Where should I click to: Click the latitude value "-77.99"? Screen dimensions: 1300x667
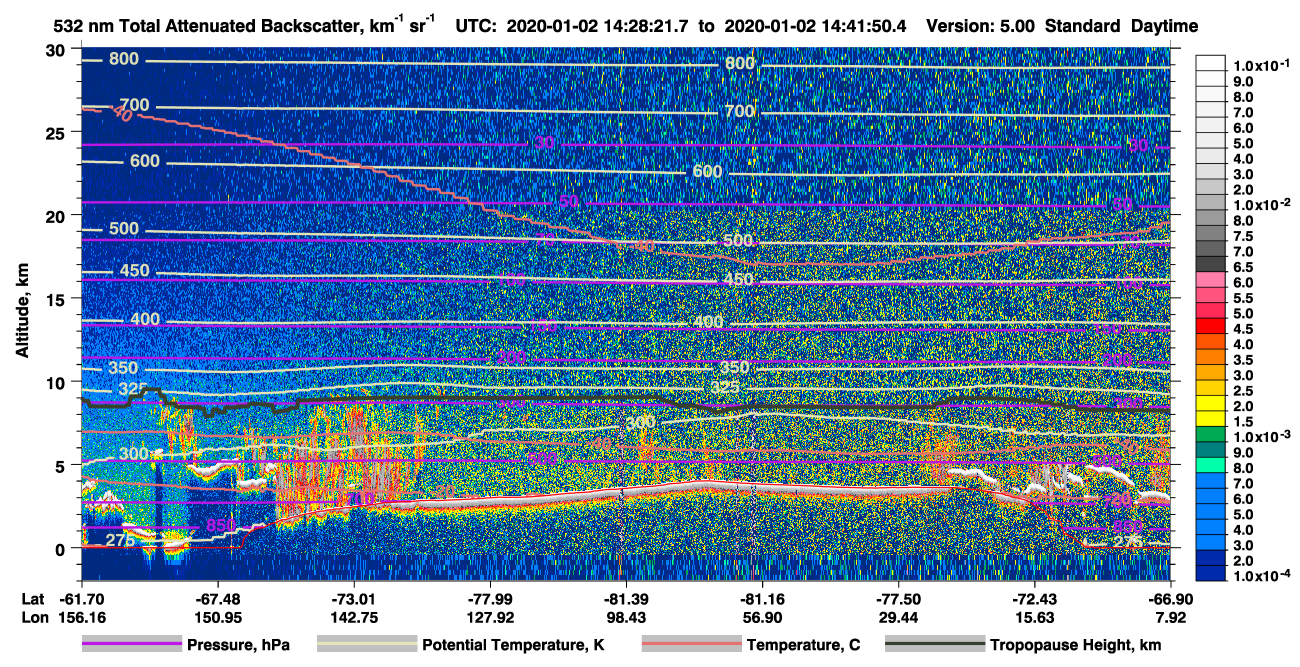coord(491,599)
